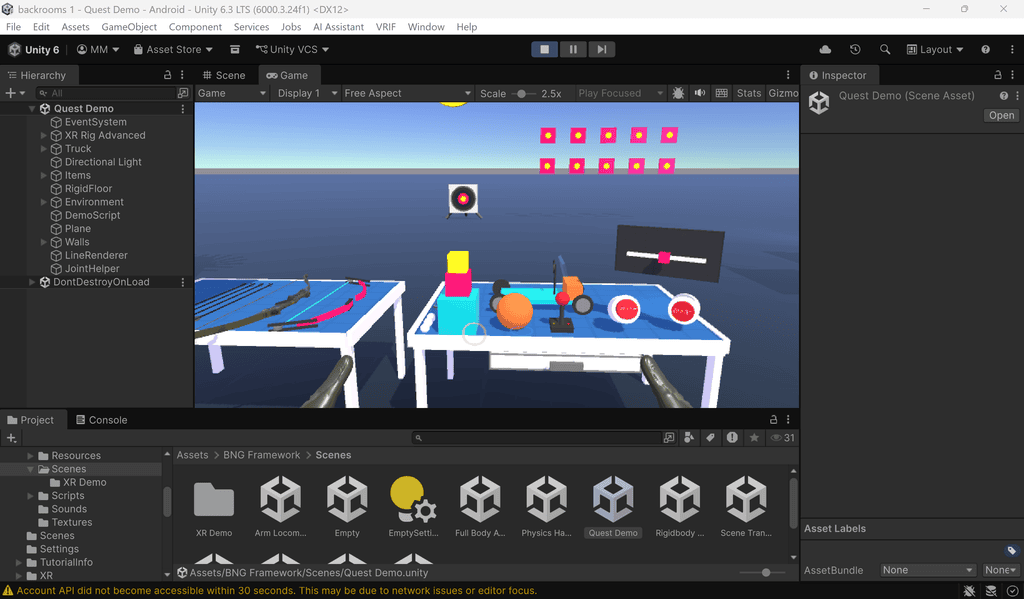
Task: Expand XR Rig Advanced in Hierarchy
Action: 44,135
